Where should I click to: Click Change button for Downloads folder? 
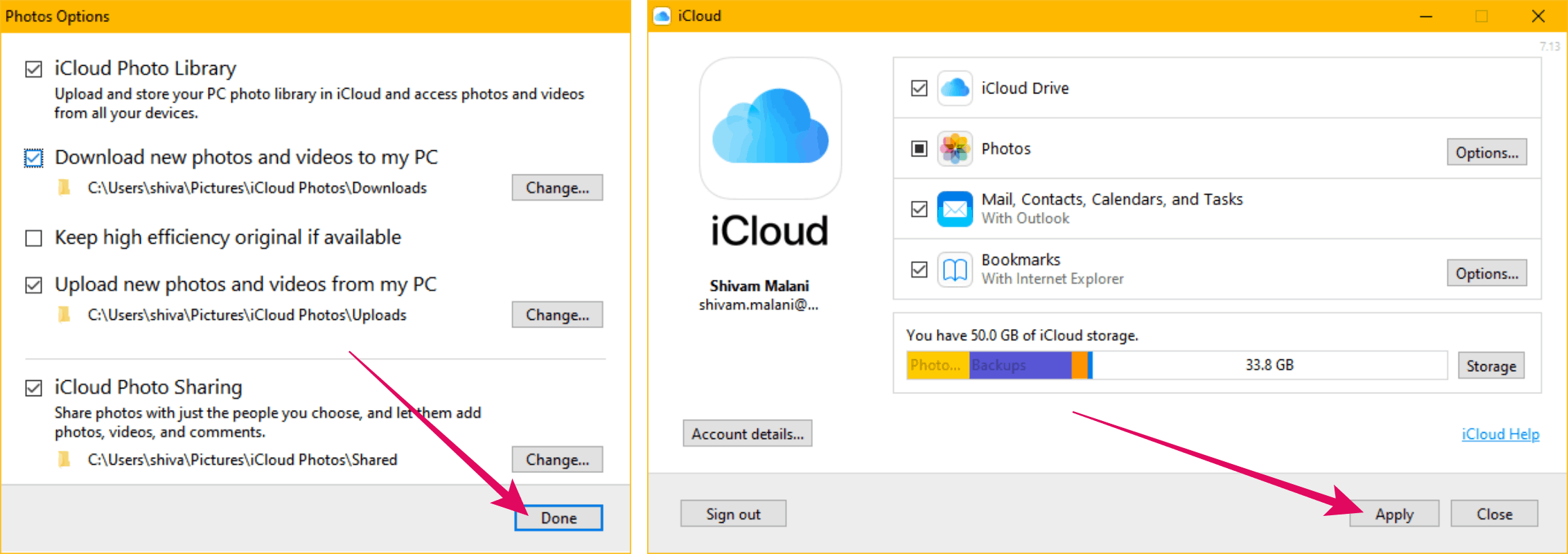tap(558, 188)
